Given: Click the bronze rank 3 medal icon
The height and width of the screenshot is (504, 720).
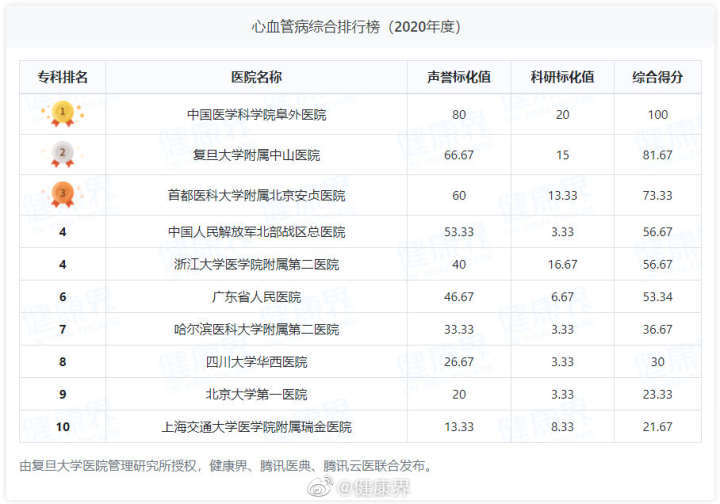Looking at the screenshot, I should click(x=62, y=195).
